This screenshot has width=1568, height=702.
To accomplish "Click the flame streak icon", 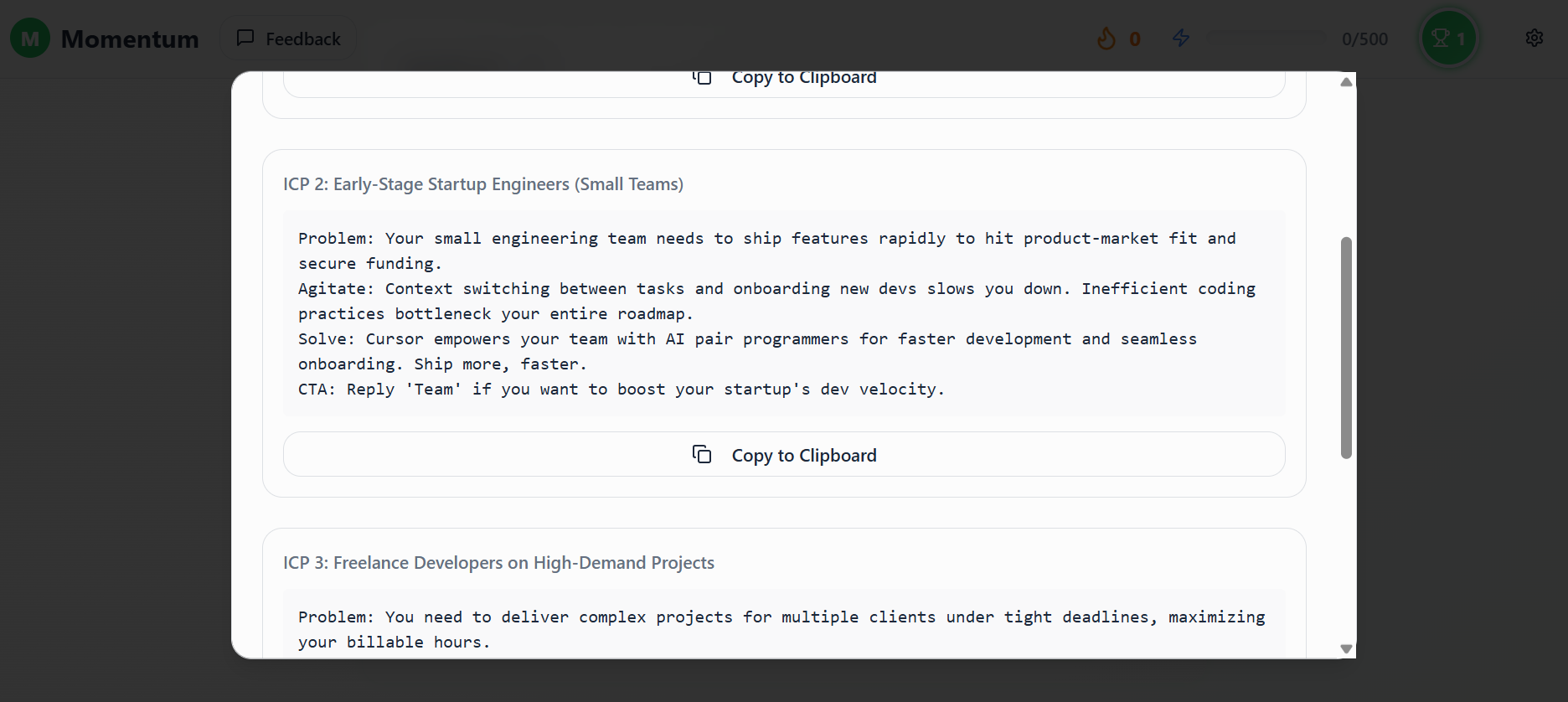I will [1106, 39].
